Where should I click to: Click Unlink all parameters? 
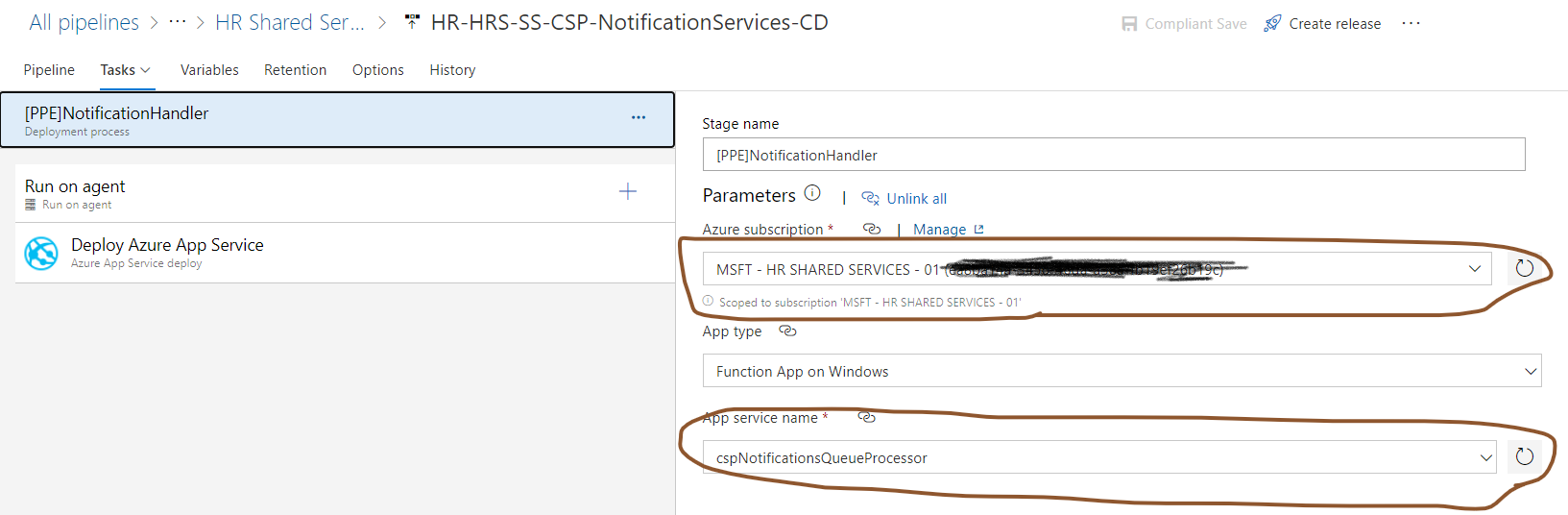click(x=905, y=198)
